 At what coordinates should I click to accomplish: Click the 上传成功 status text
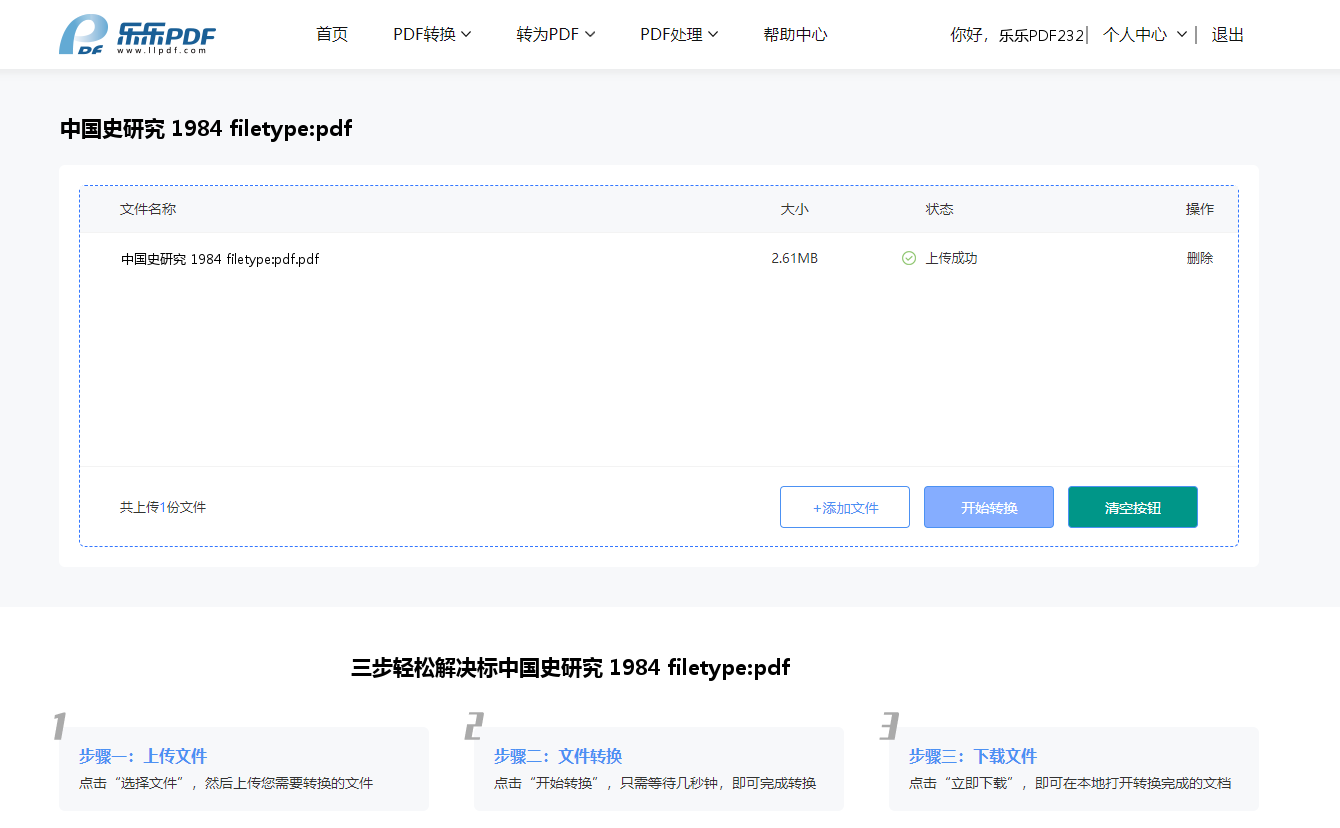[951, 258]
